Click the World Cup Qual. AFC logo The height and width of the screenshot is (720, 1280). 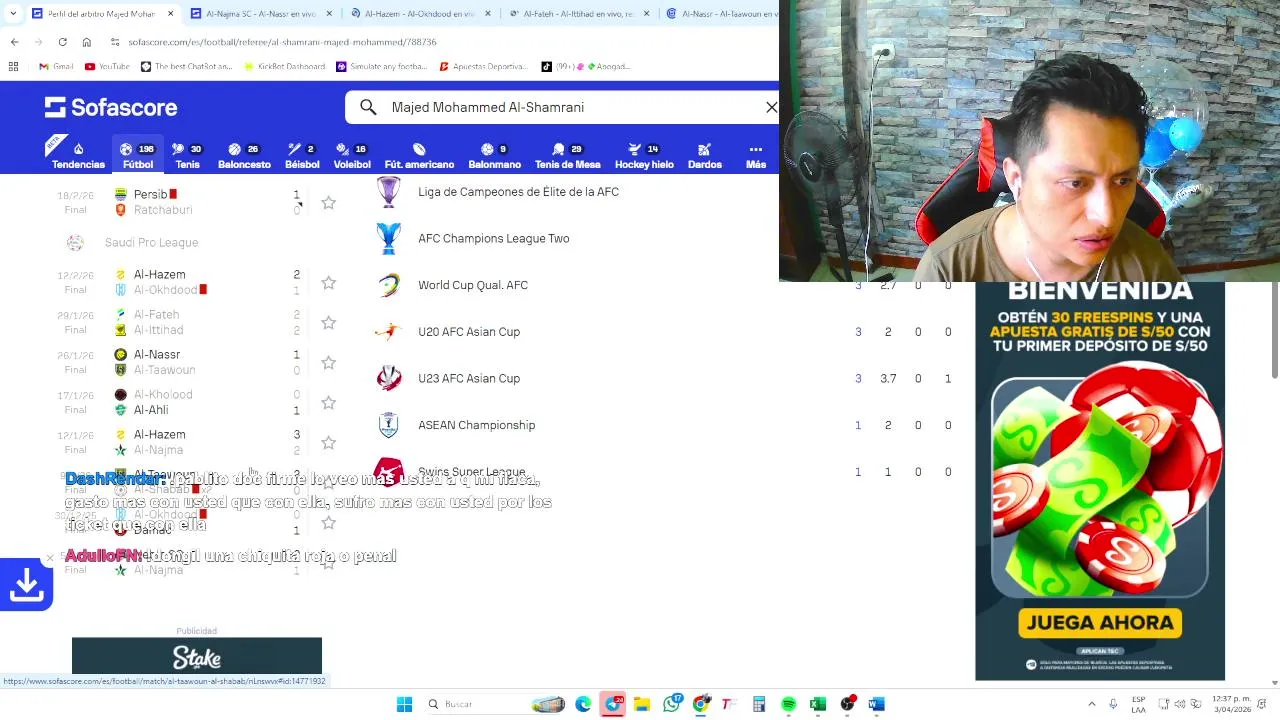[x=389, y=285]
